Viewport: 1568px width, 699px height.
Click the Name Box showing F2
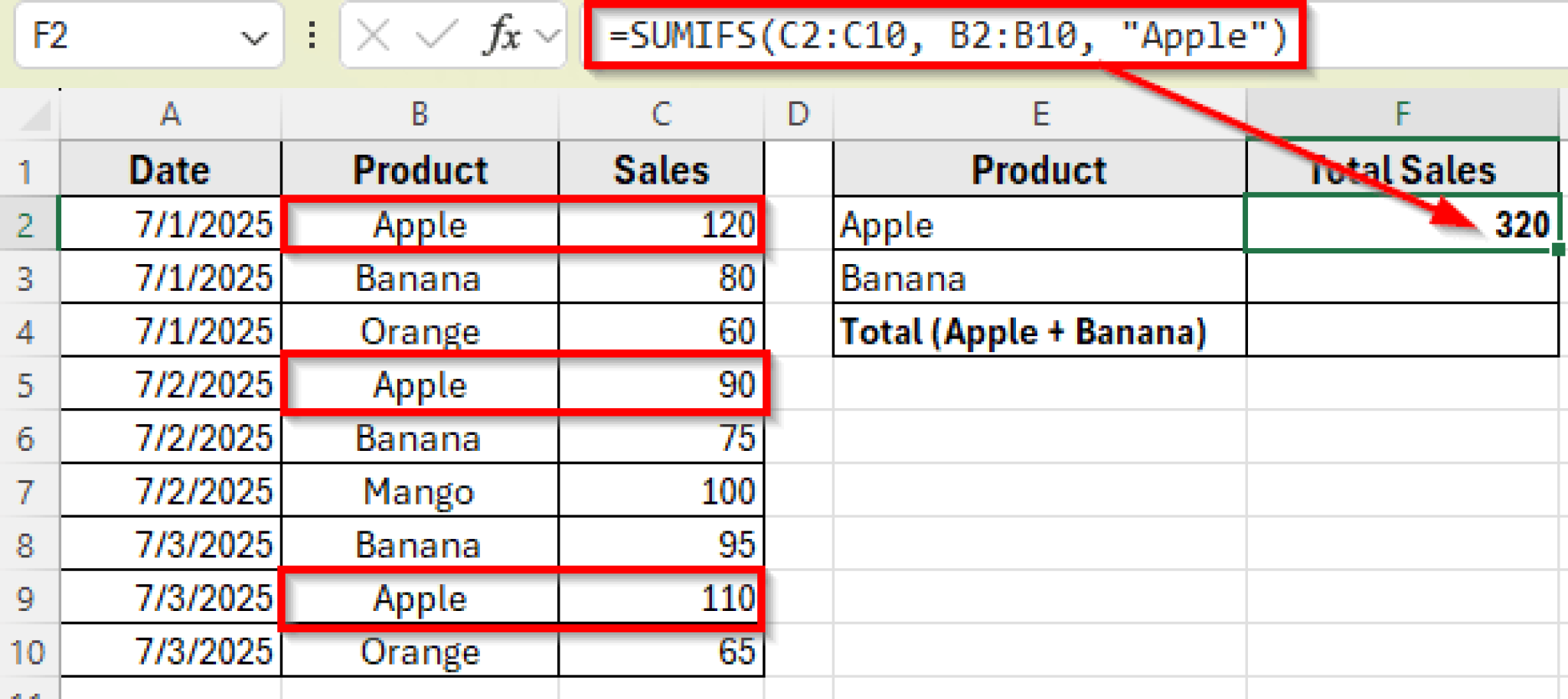tap(122, 36)
